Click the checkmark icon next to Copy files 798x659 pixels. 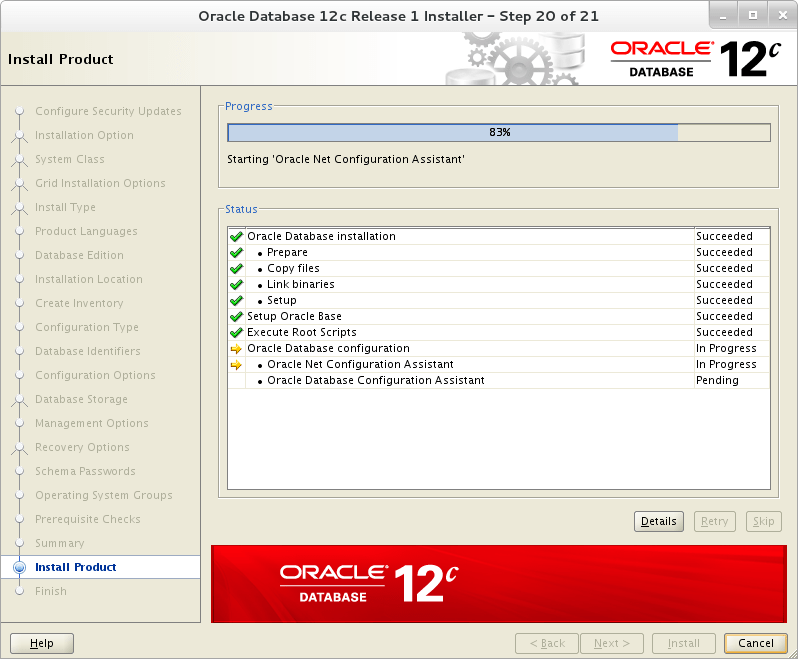point(236,269)
